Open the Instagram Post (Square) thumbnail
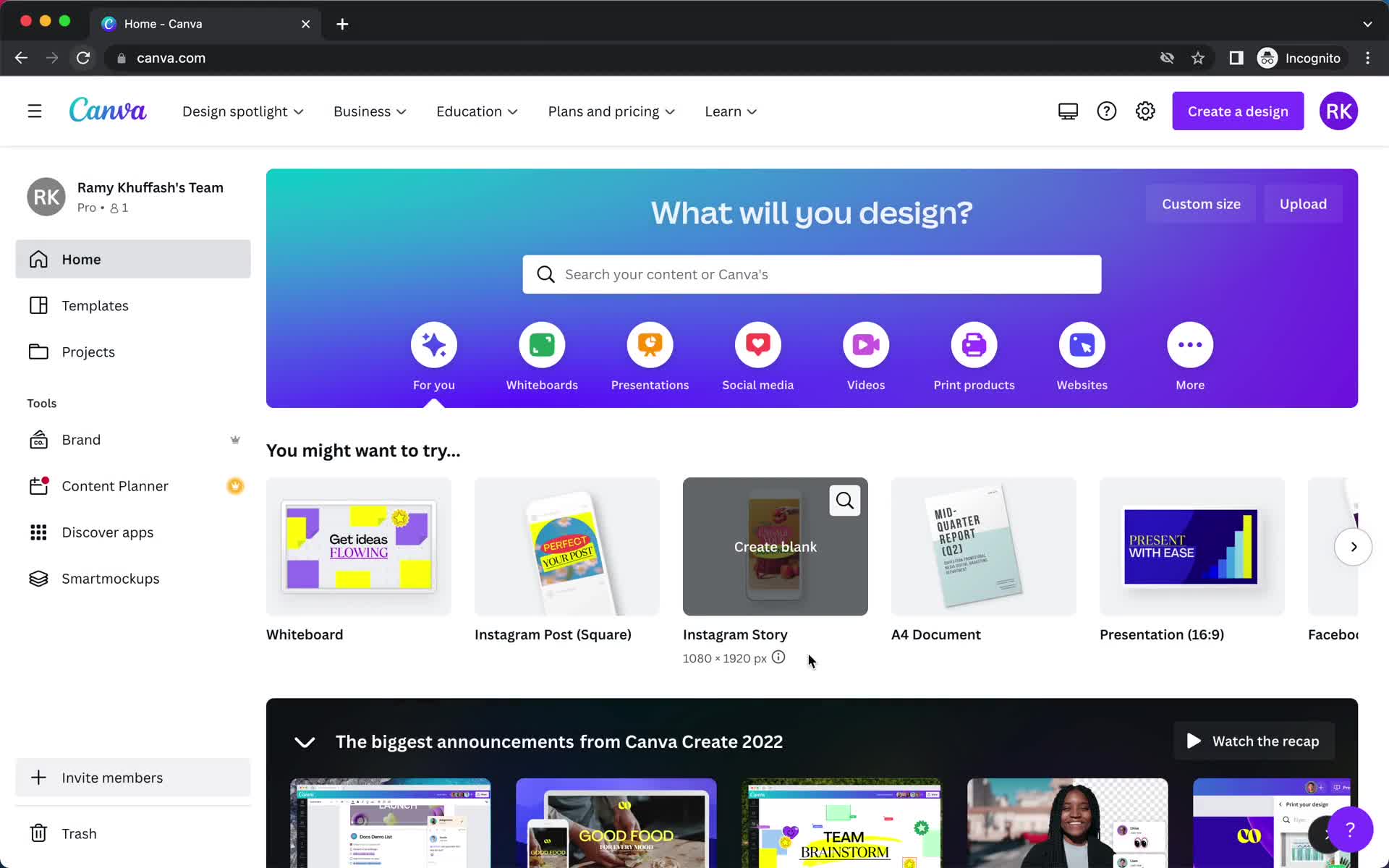The height and width of the screenshot is (868, 1389). point(567,547)
